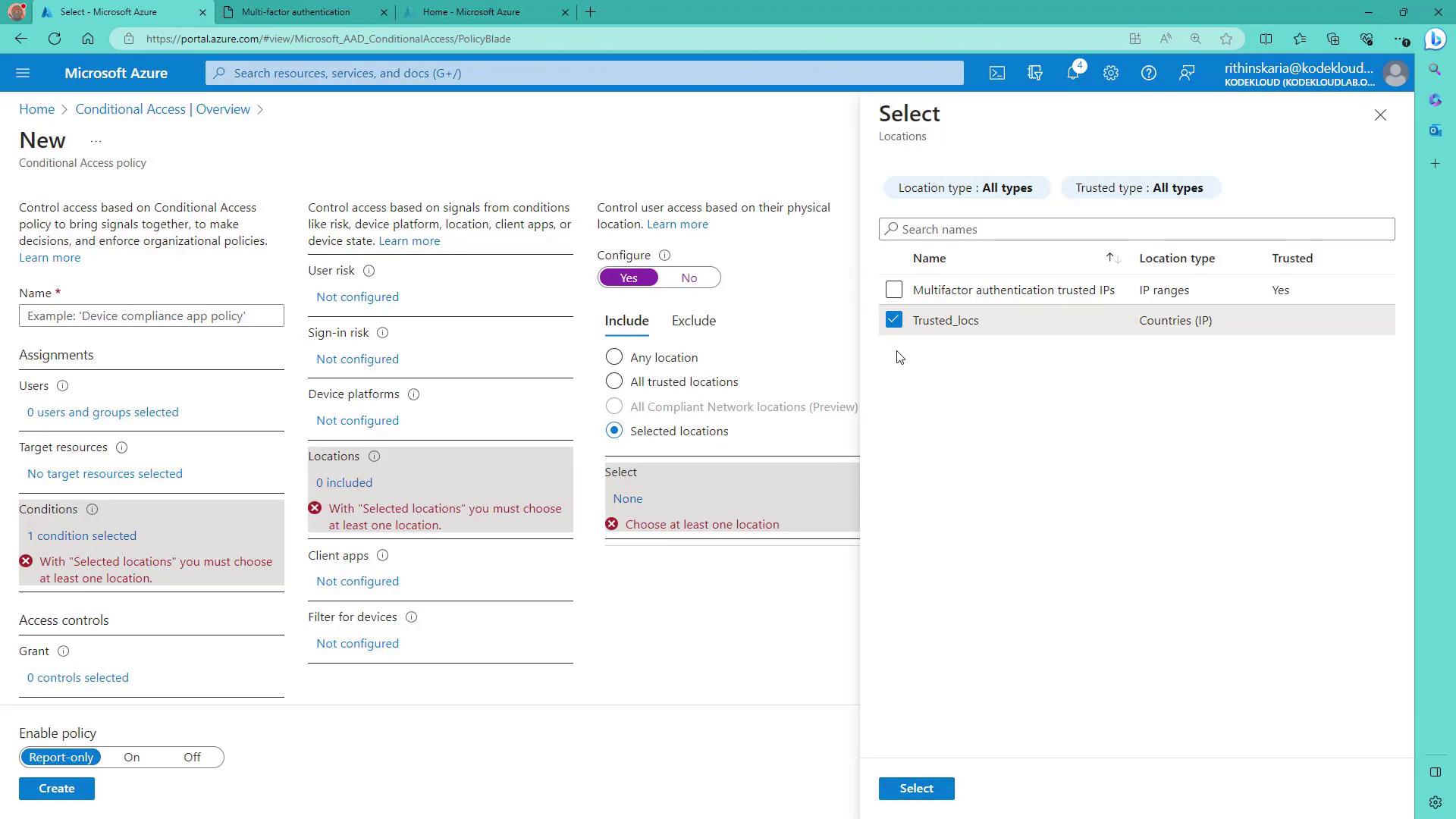Click info icon next to Locations
1456x819 pixels.
pos(374,457)
